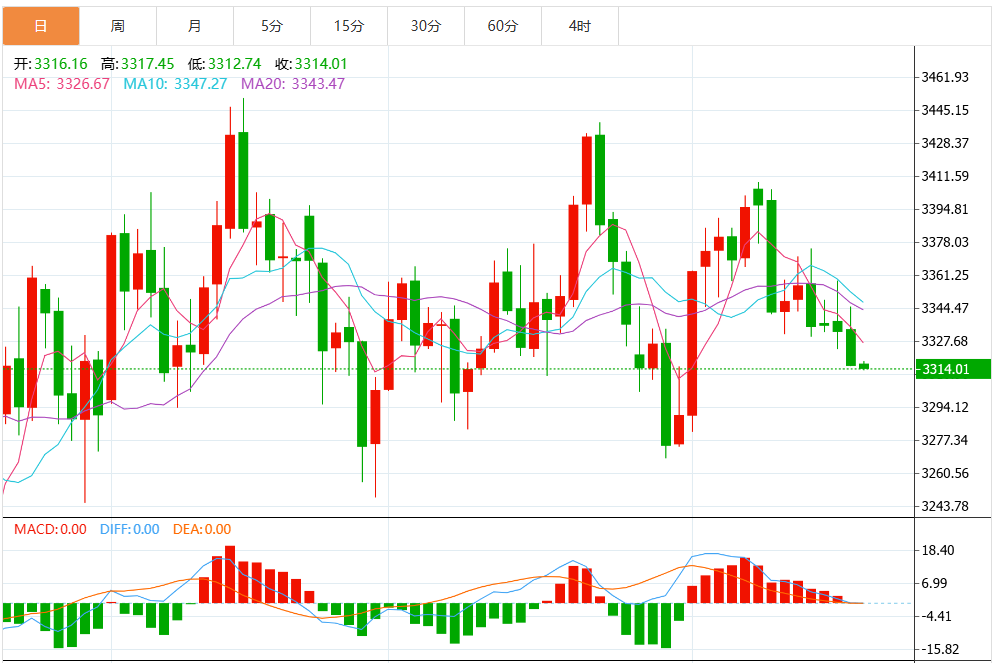
Task: Click the 3260.56 price axis label
Action: tap(945, 474)
